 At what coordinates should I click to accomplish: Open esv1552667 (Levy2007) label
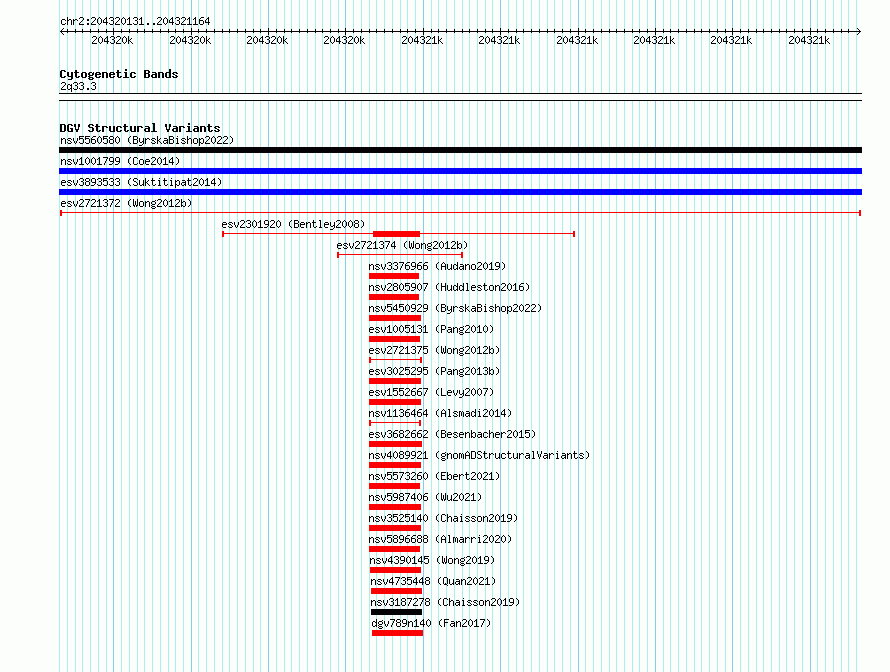coord(431,392)
